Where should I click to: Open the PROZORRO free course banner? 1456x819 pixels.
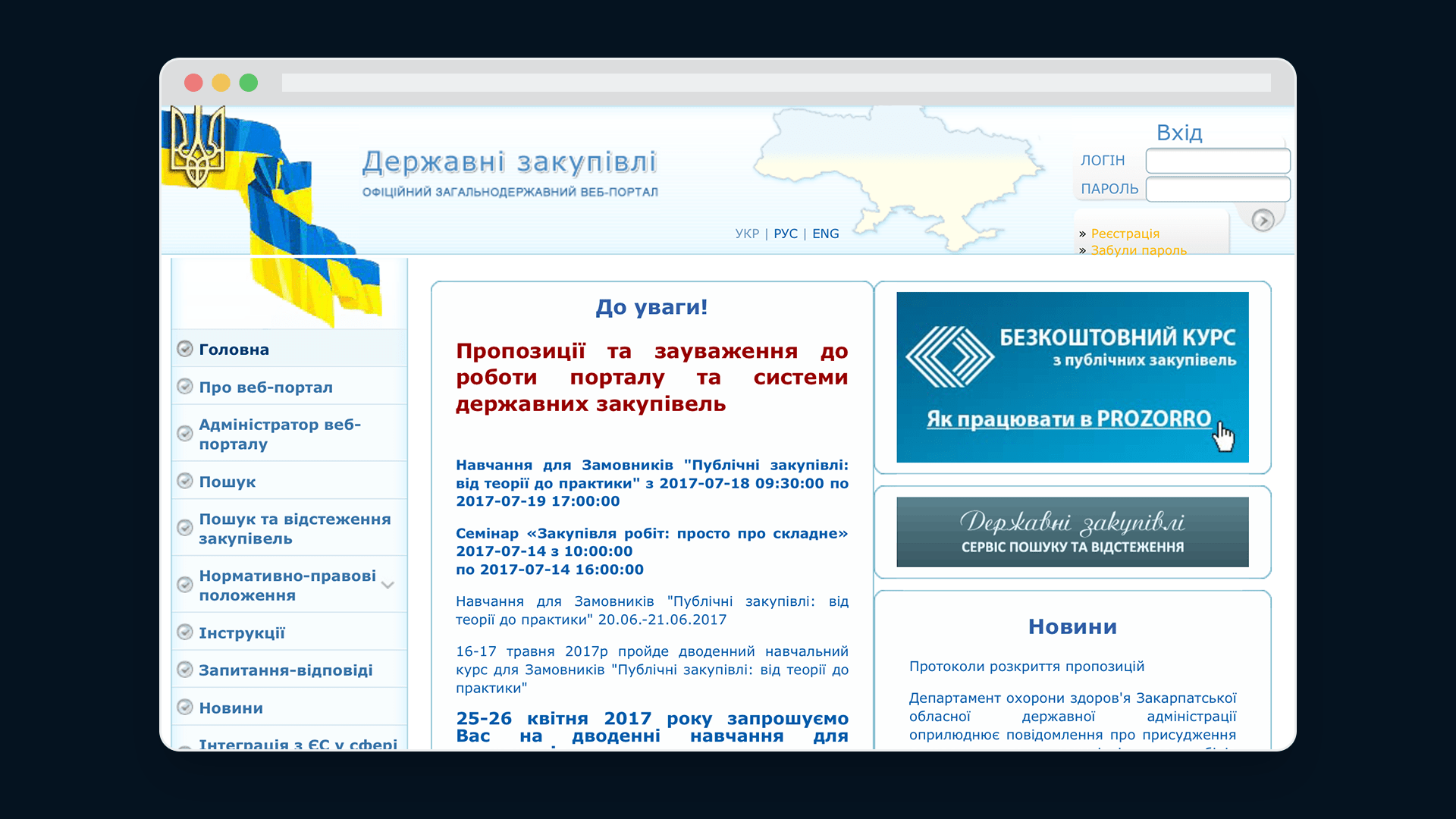click(x=1072, y=377)
